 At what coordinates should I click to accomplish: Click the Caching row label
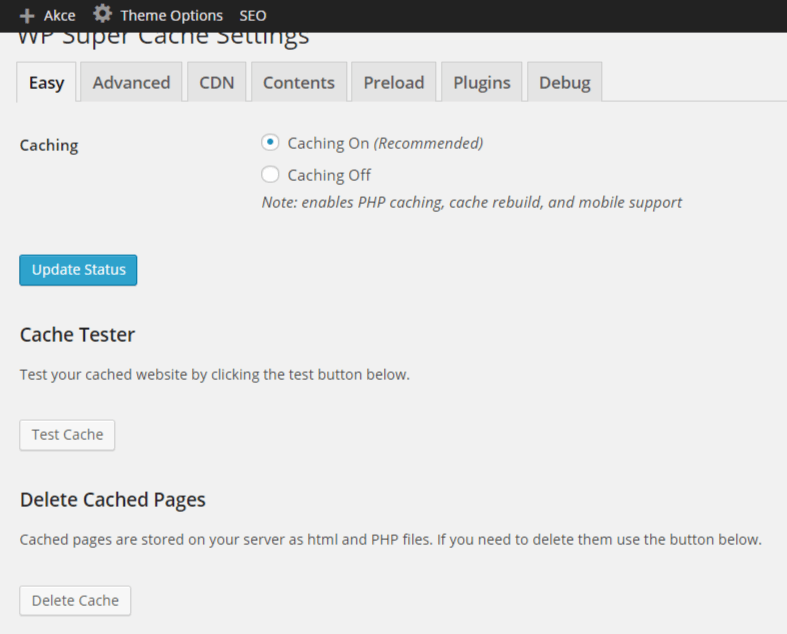49,146
